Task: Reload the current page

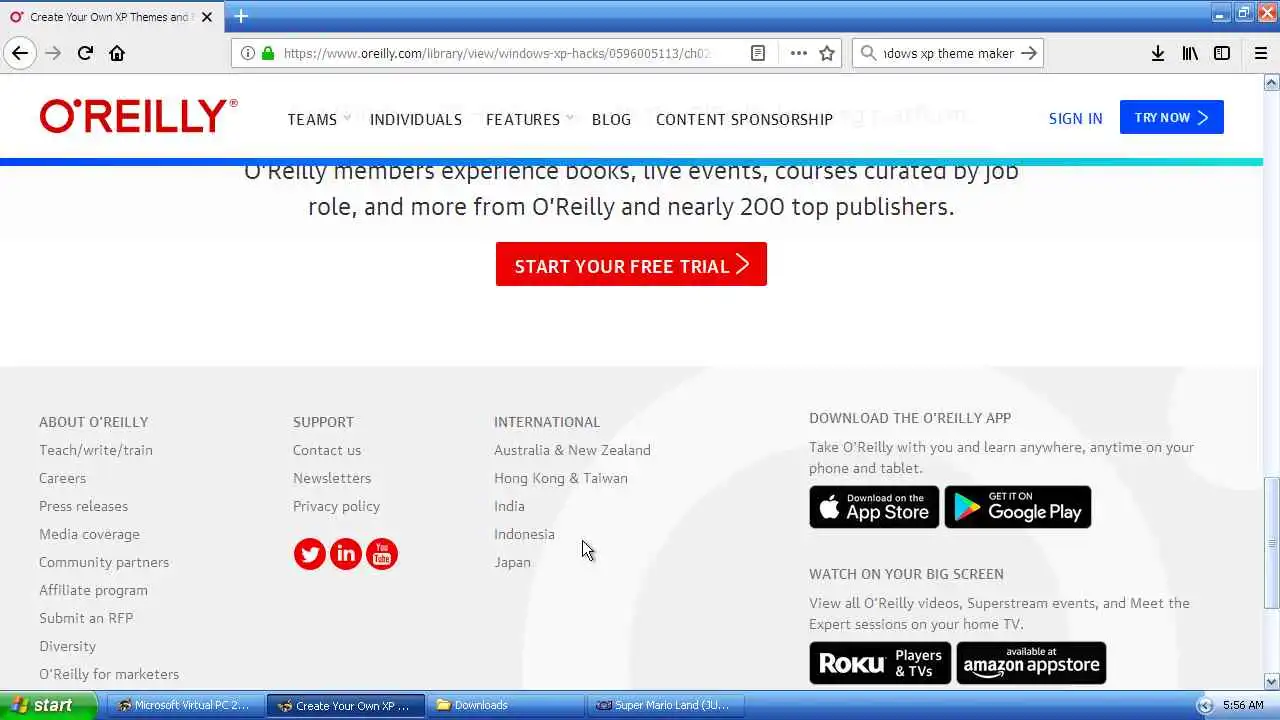Action: point(85,53)
